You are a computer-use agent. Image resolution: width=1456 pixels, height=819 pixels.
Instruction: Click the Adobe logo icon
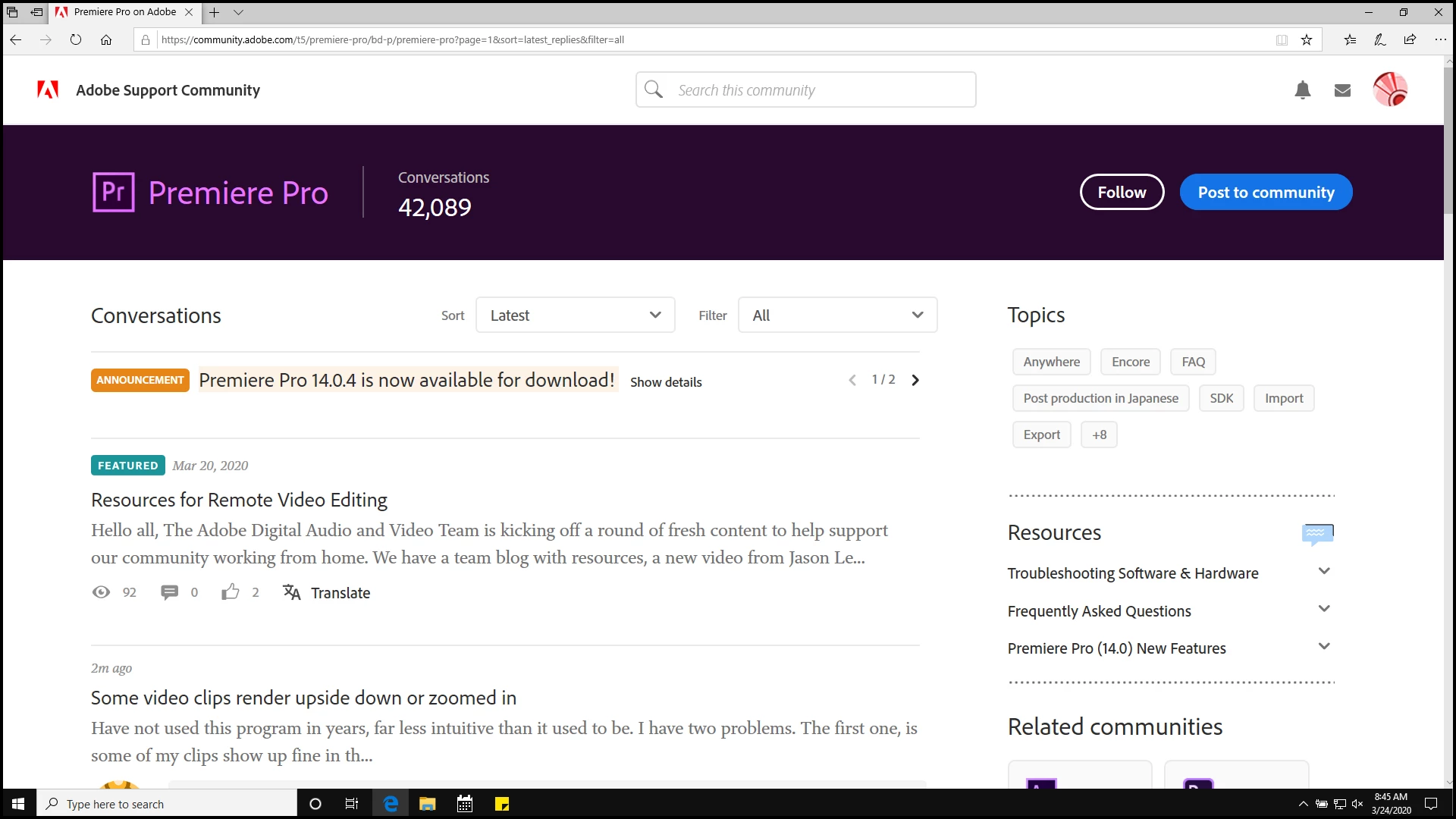tap(48, 90)
